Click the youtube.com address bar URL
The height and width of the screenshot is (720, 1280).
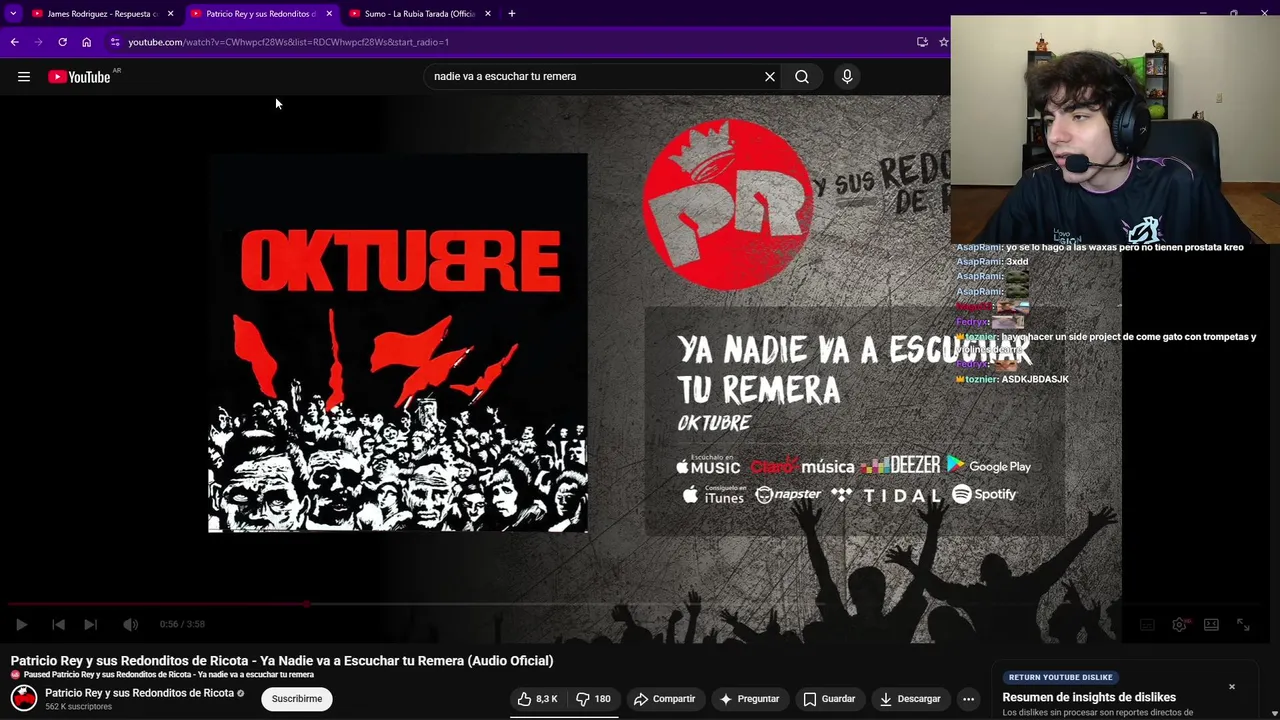(x=288, y=42)
